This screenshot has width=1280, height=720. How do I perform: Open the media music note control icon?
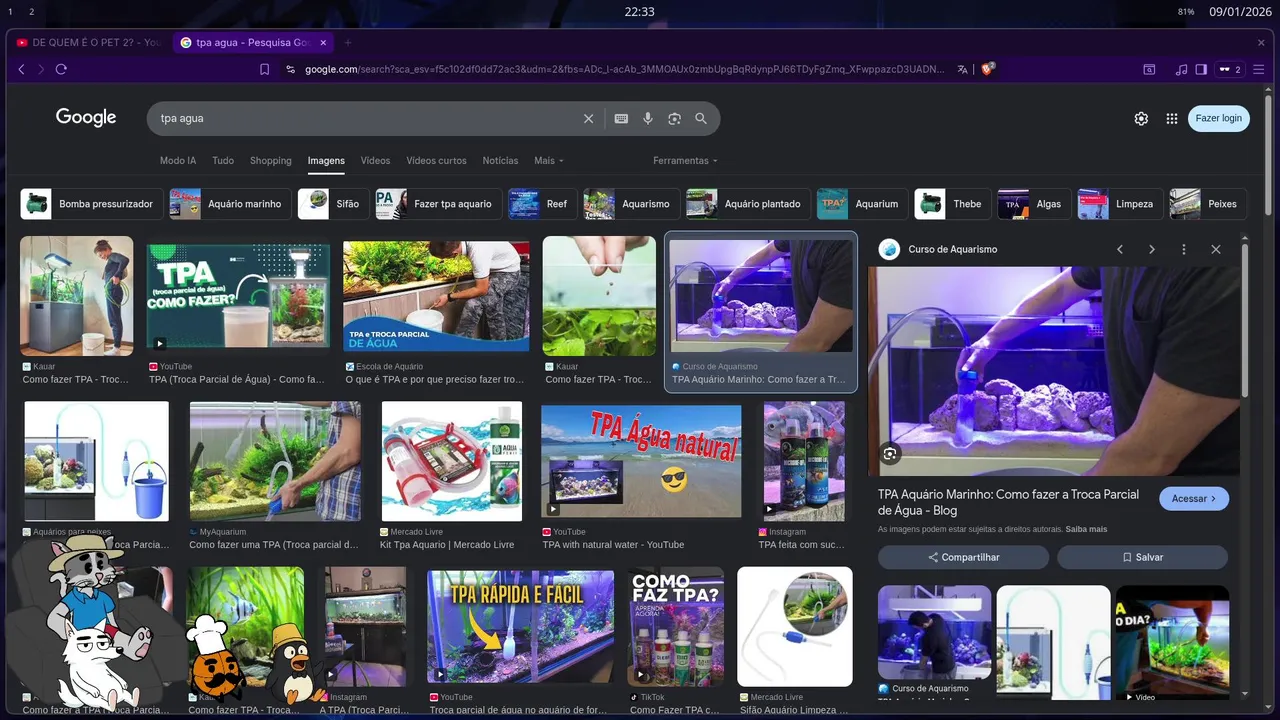tap(1182, 69)
